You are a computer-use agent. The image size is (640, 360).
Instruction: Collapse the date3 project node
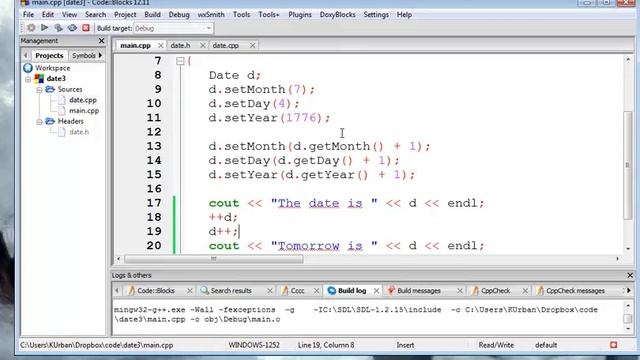(28, 79)
